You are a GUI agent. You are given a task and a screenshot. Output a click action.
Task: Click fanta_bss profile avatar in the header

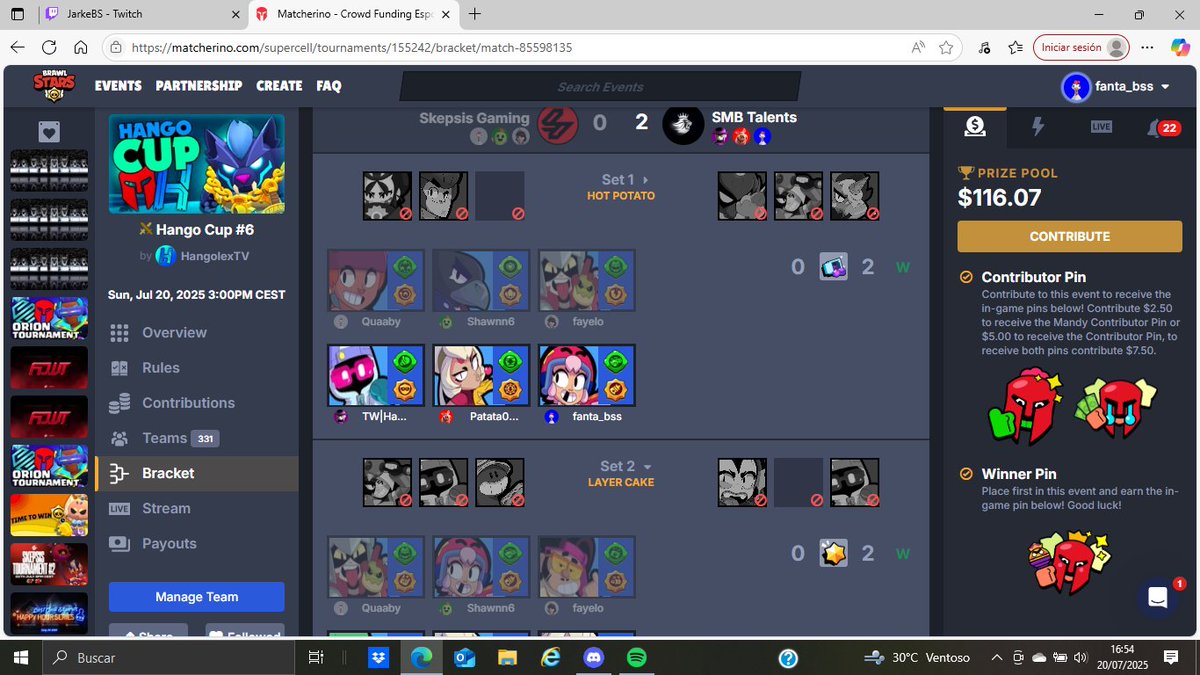point(1075,87)
